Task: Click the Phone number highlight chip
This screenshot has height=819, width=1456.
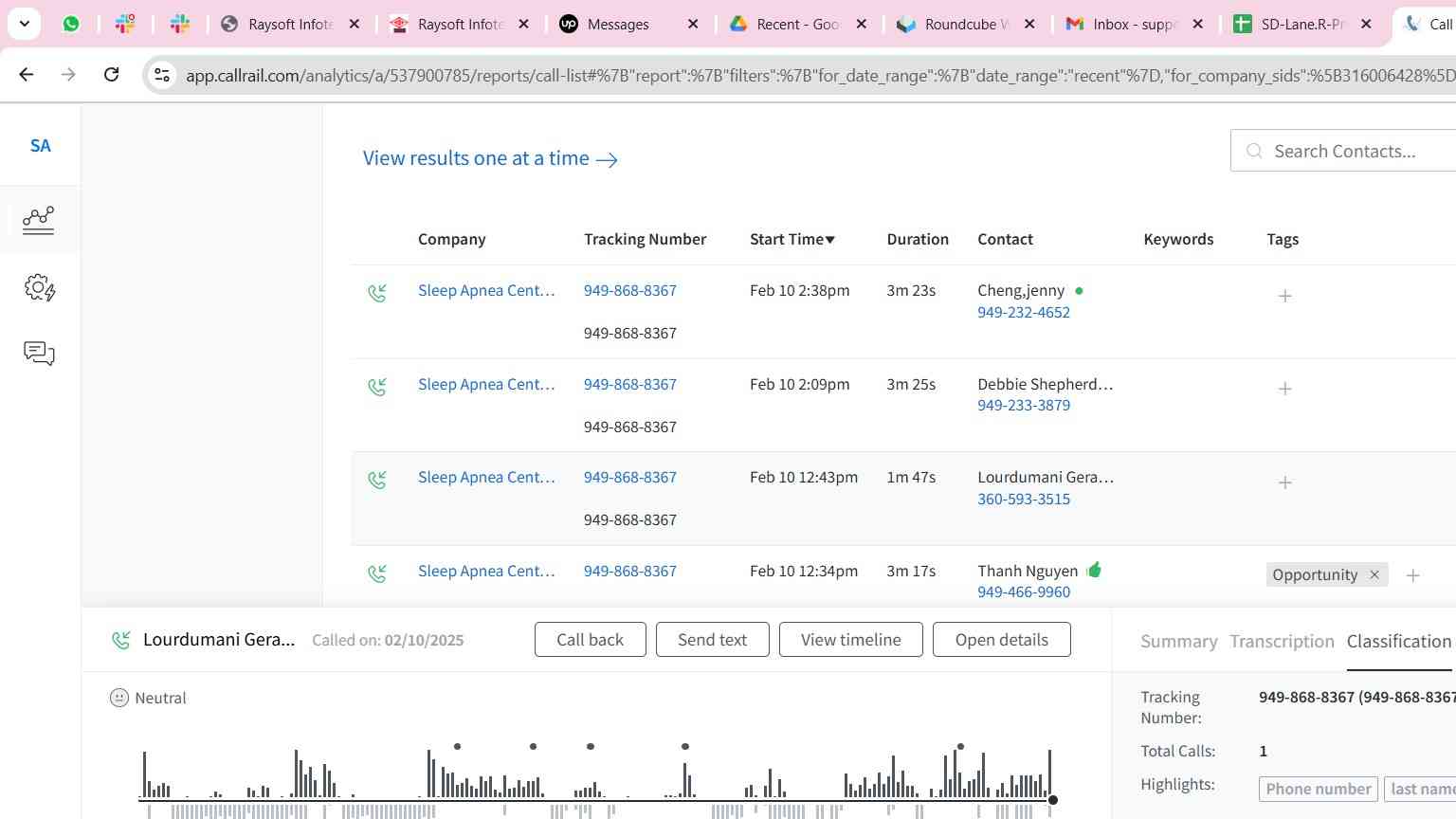Action: point(1318,789)
